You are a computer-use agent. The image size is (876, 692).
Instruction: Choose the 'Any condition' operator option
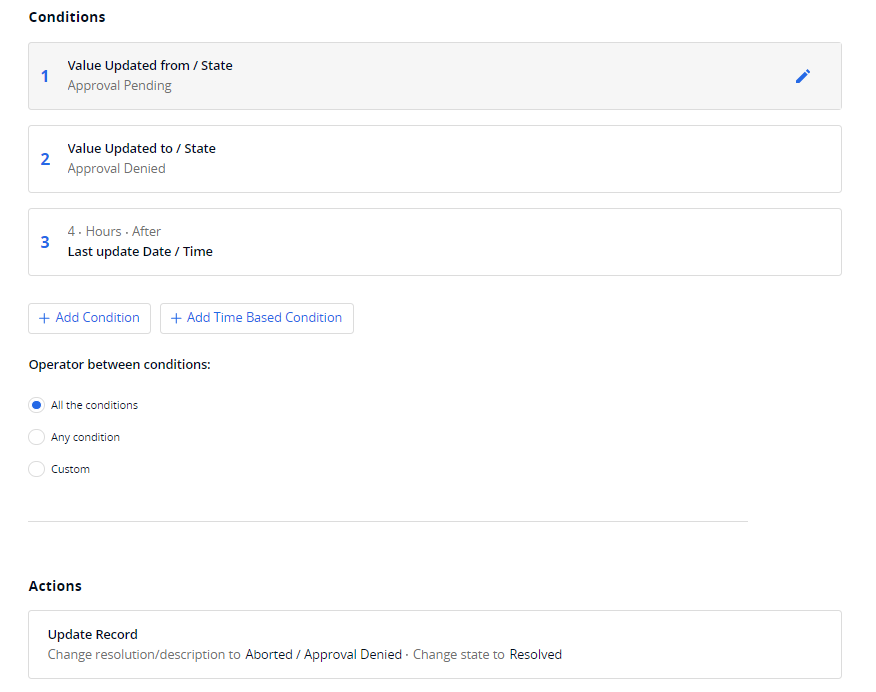(x=37, y=437)
